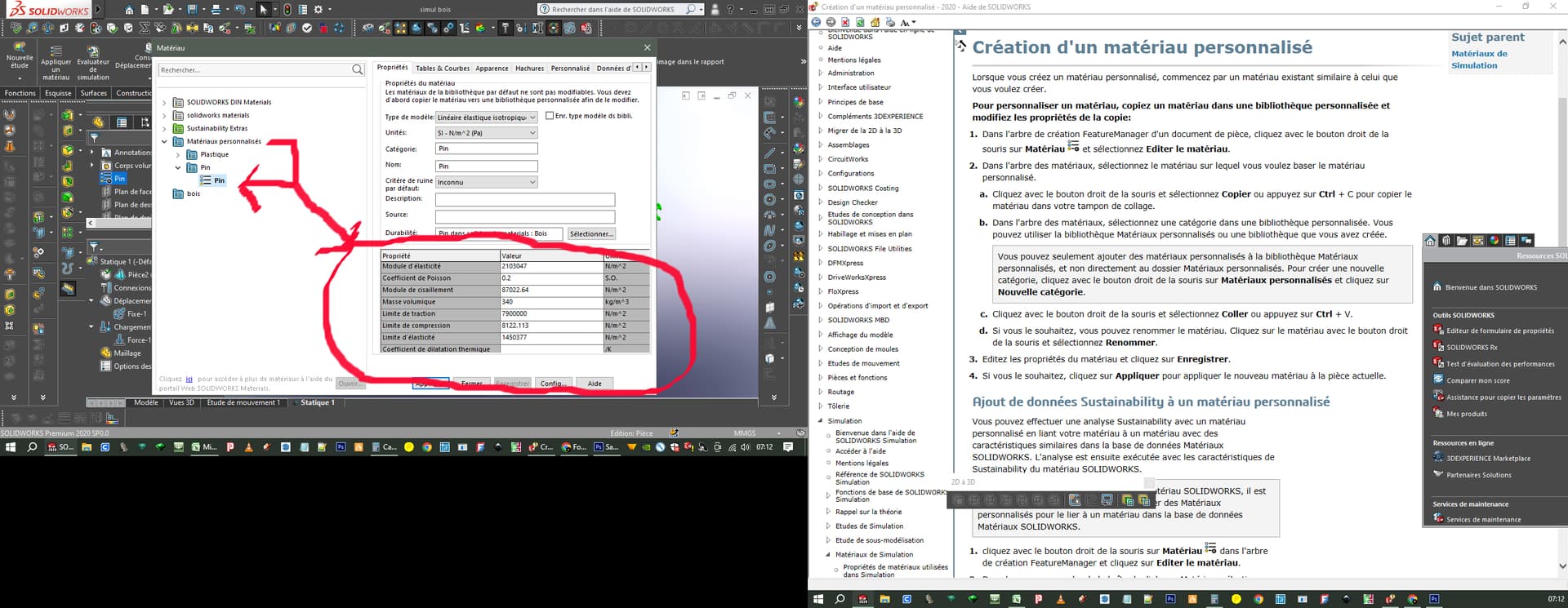The height and width of the screenshot is (608, 1568).
Task: Click the Sélectionner... button
Action: click(x=591, y=234)
